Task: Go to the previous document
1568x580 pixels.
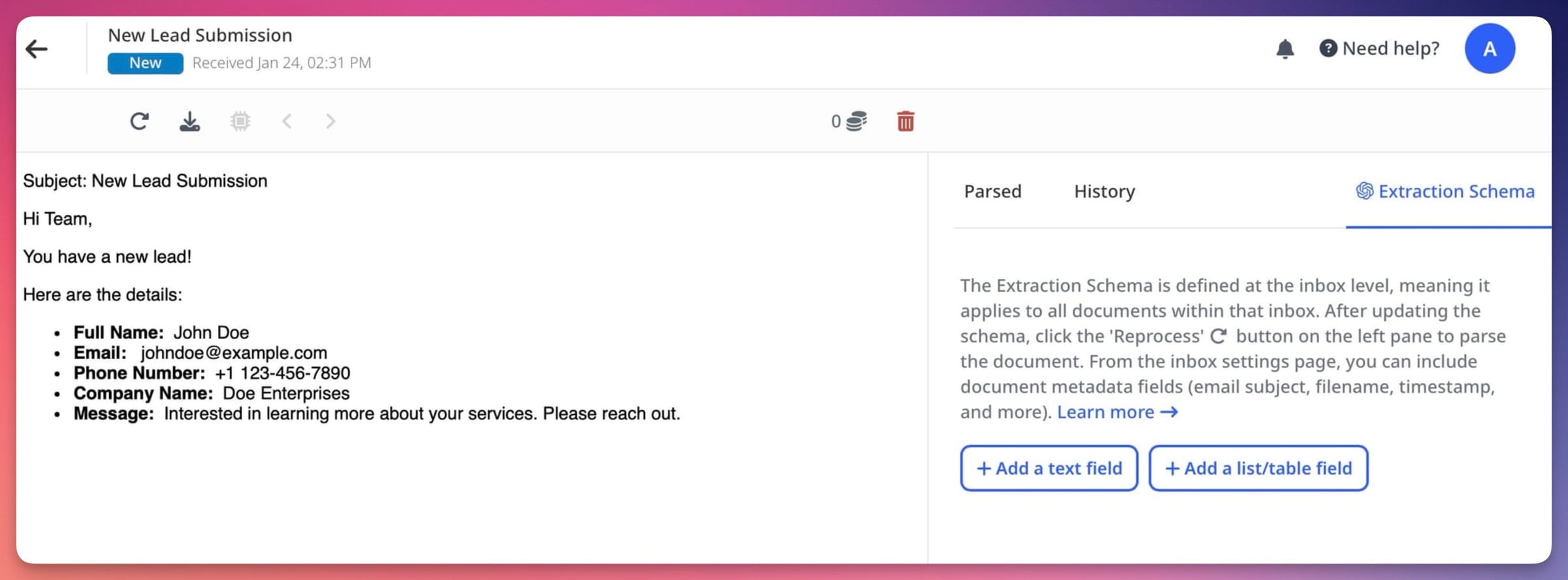Action: [x=286, y=121]
